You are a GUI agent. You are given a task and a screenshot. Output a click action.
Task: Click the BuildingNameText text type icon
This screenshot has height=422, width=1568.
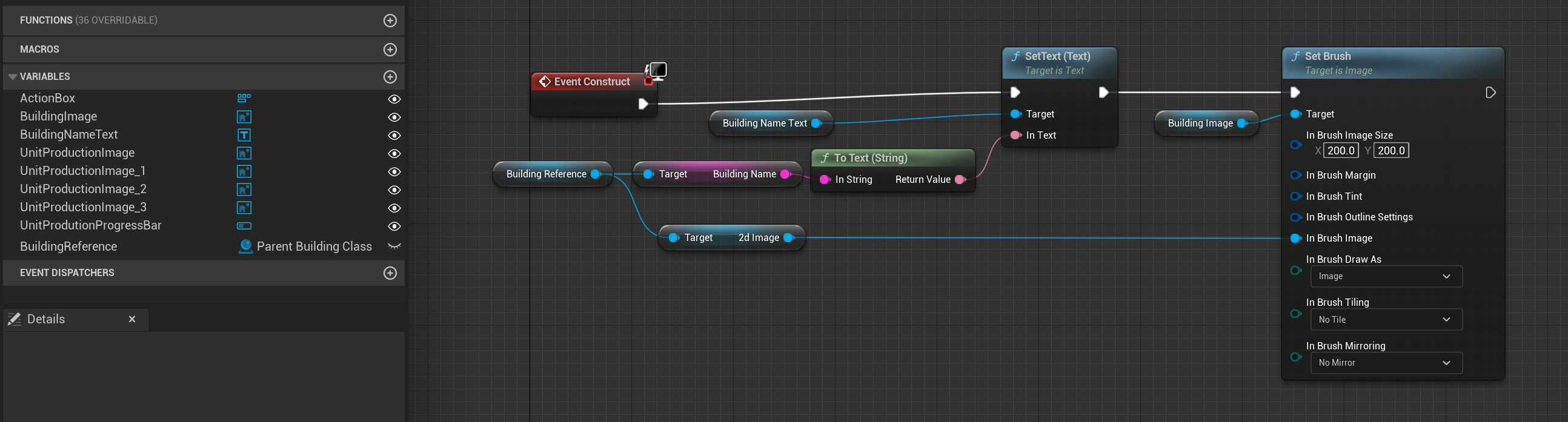tap(244, 135)
